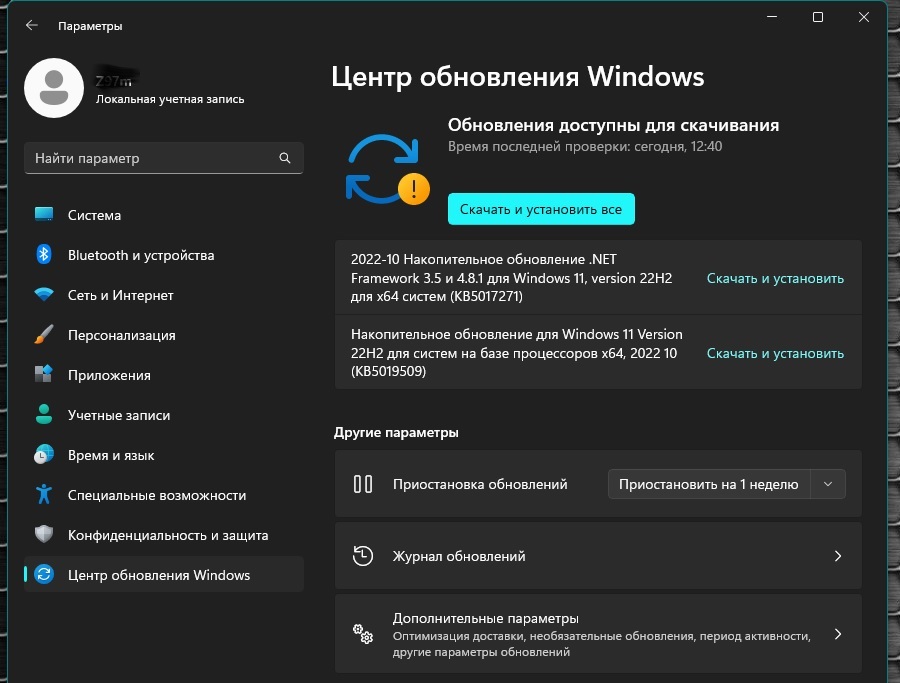
Task: Open Дополнительные параметры chevron
Action: click(837, 634)
